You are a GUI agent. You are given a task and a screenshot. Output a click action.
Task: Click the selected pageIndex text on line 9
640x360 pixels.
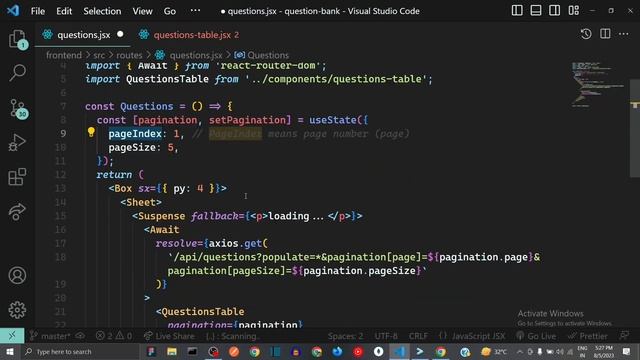point(135,133)
